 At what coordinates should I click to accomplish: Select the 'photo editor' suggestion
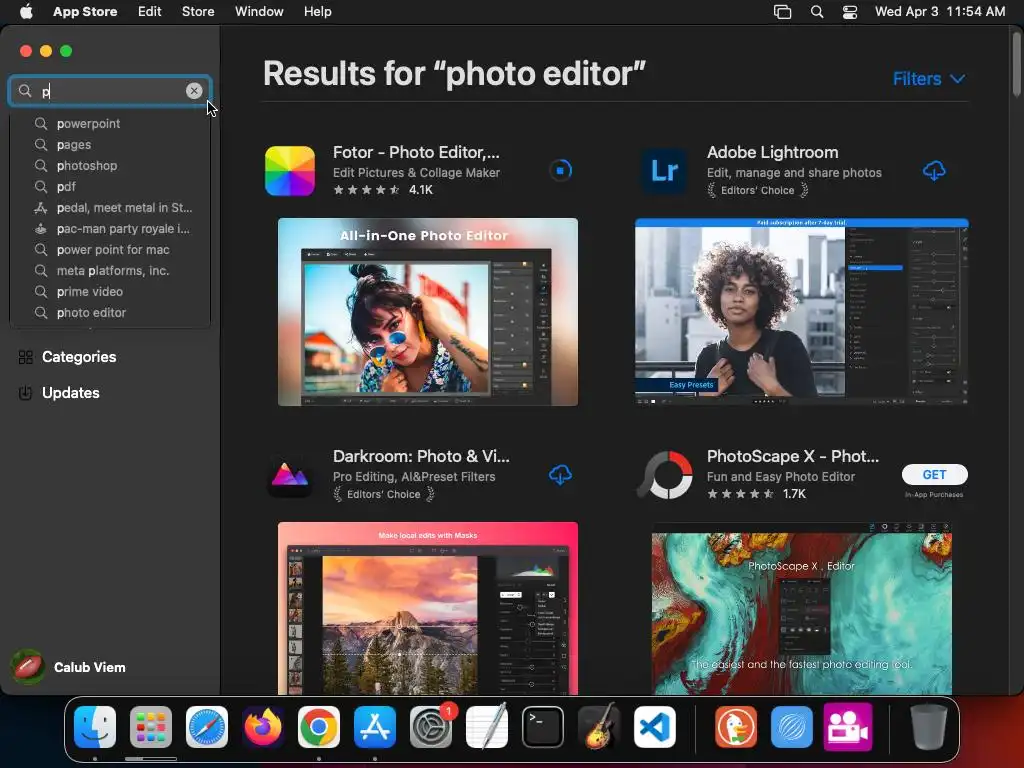(x=110, y=312)
